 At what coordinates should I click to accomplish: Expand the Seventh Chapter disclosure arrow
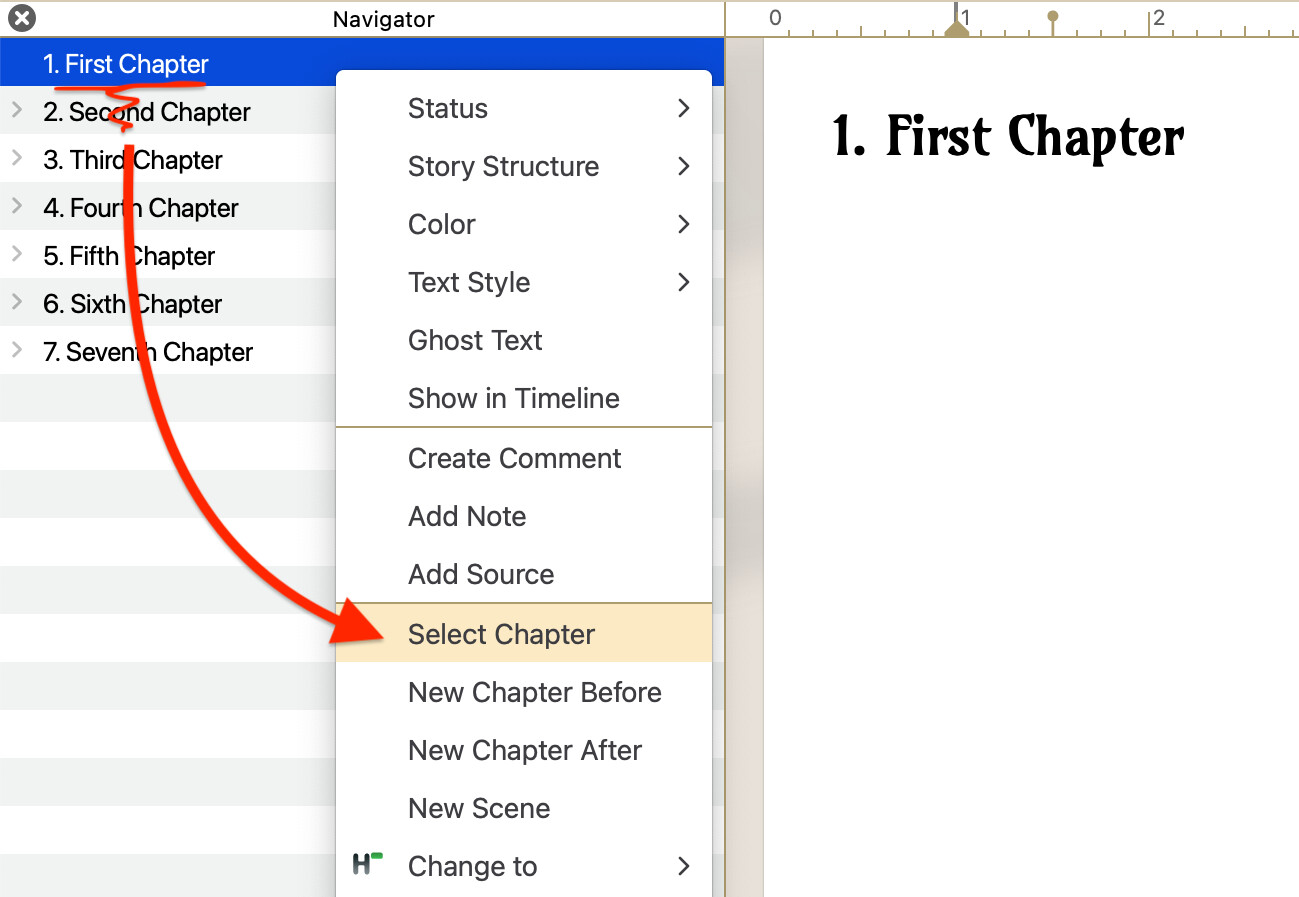click(16, 351)
